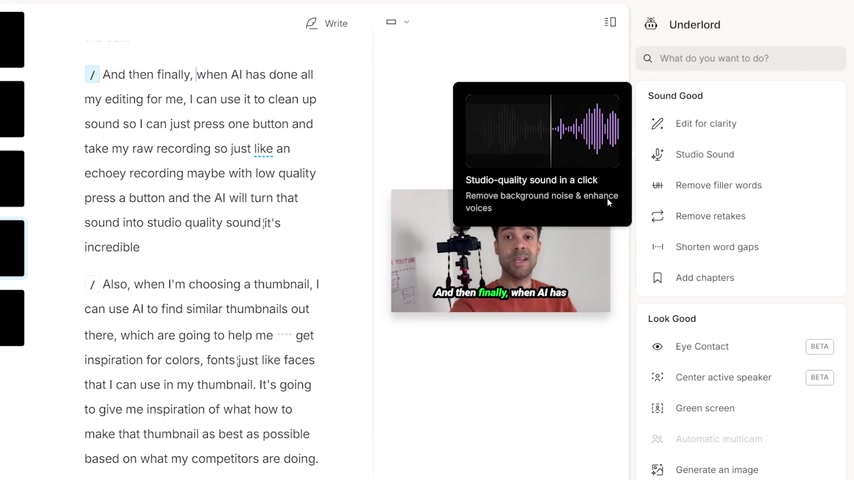Image resolution: width=854 pixels, height=480 pixels.
Task: Toggle the side panel layout icon
Action: tap(611, 22)
